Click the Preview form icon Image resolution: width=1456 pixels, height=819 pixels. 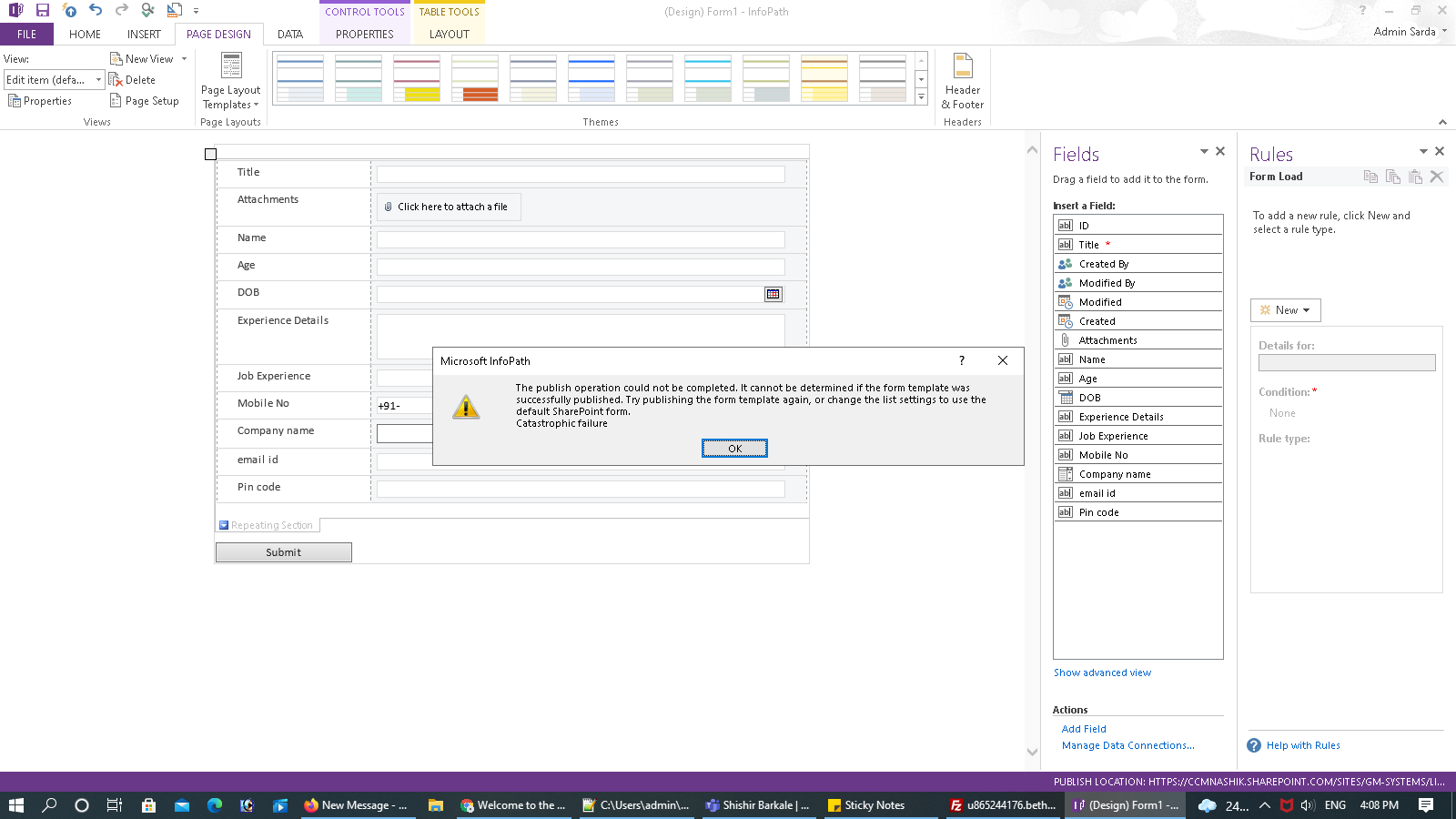(x=175, y=10)
